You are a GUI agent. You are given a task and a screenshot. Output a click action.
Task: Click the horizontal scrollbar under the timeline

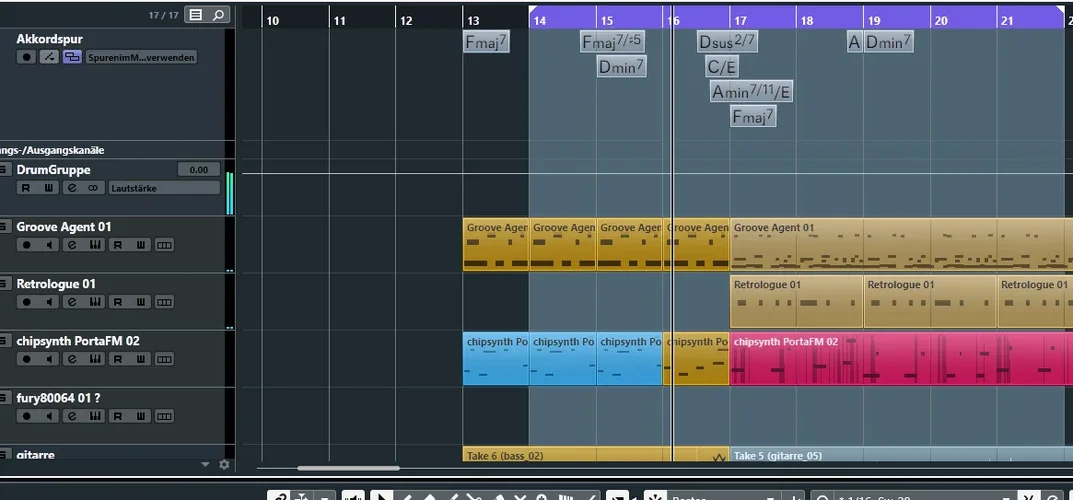pos(348,467)
